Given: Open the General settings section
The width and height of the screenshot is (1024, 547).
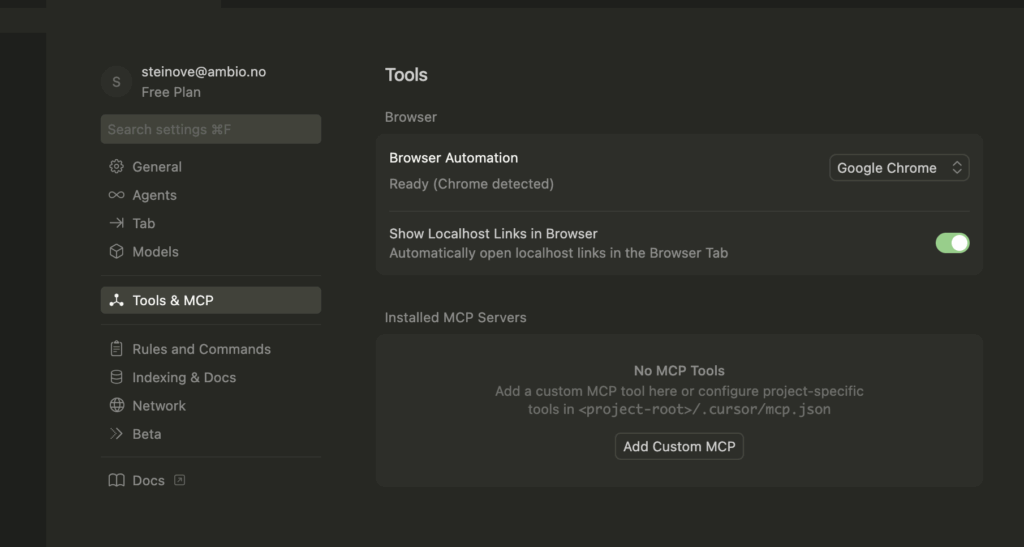Looking at the screenshot, I should pos(157,167).
